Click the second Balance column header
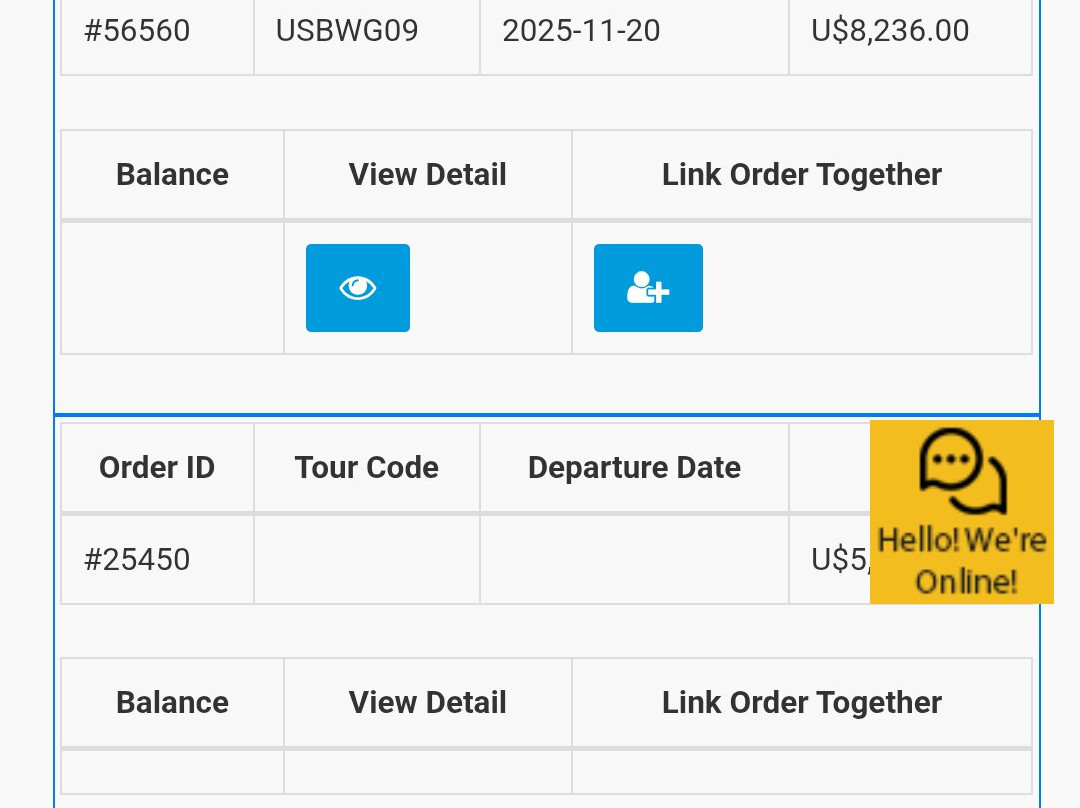Screen dimensions: 1080x808 coord(172,703)
